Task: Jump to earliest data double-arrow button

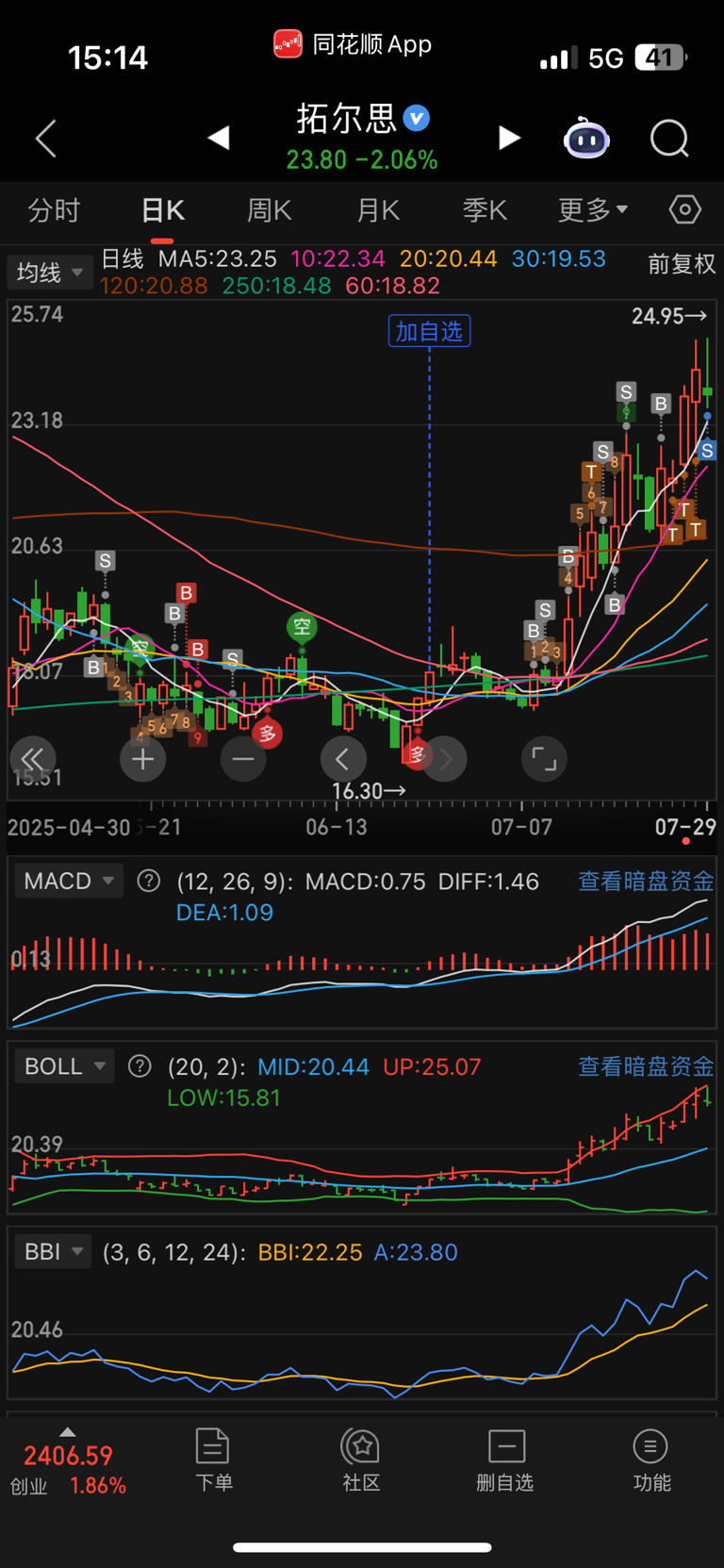Action: point(33,759)
